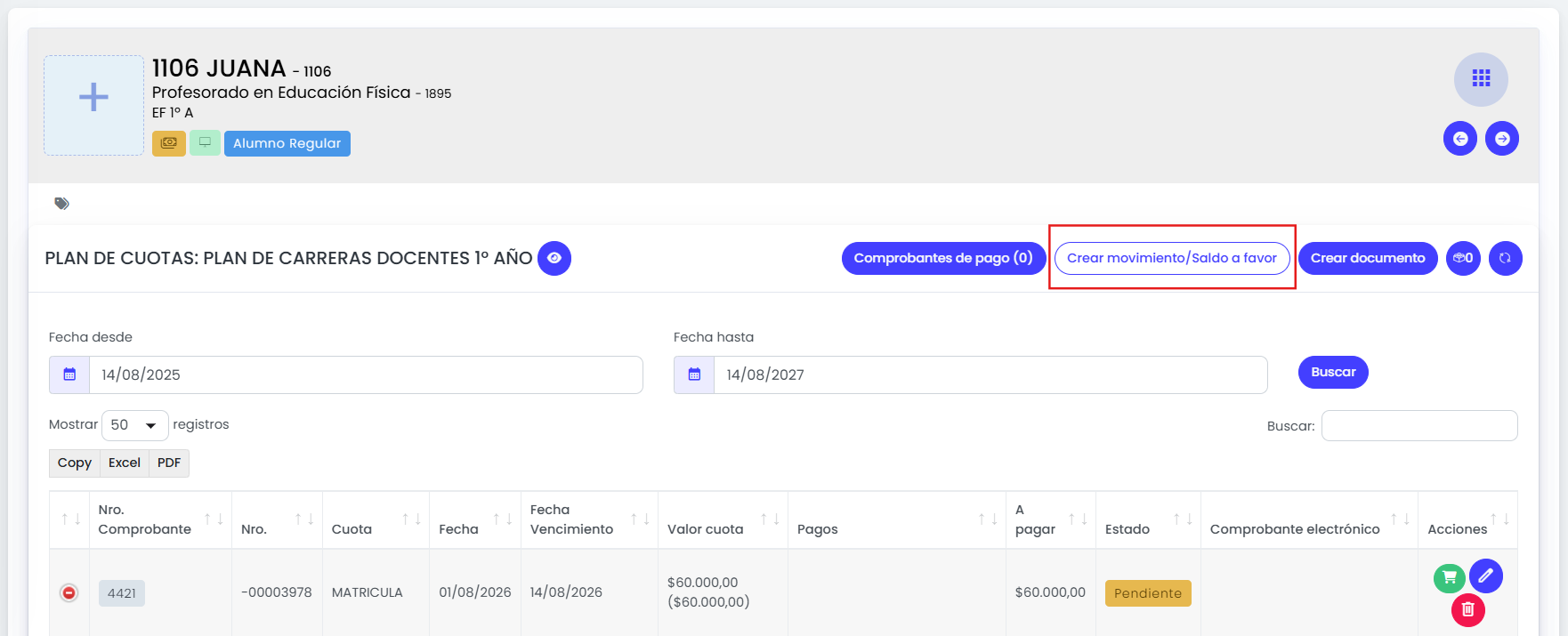This screenshot has height=636, width=1568.
Task: Go to previous student arrow
Action: pyautogui.click(x=1460, y=139)
